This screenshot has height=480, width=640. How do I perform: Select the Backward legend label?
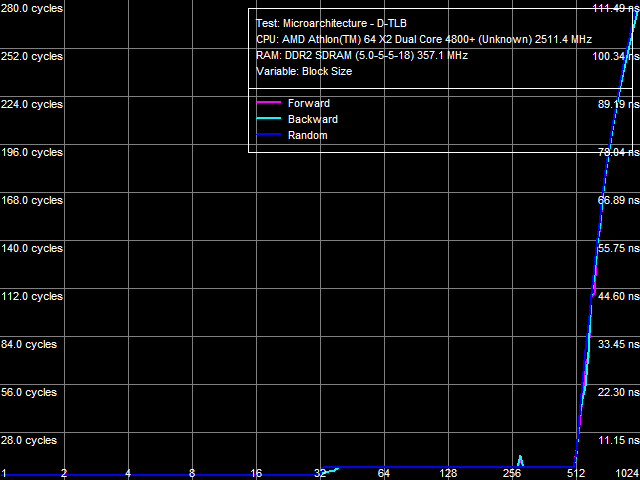[312, 119]
